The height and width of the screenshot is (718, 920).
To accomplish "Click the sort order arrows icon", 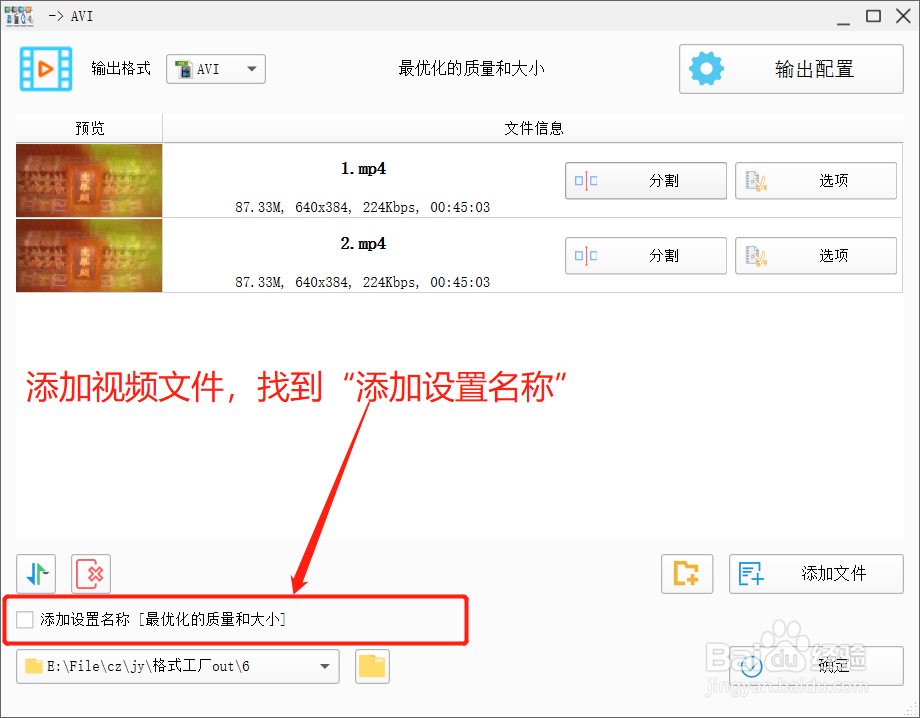I will pyautogui.click(x=36, y=574).
